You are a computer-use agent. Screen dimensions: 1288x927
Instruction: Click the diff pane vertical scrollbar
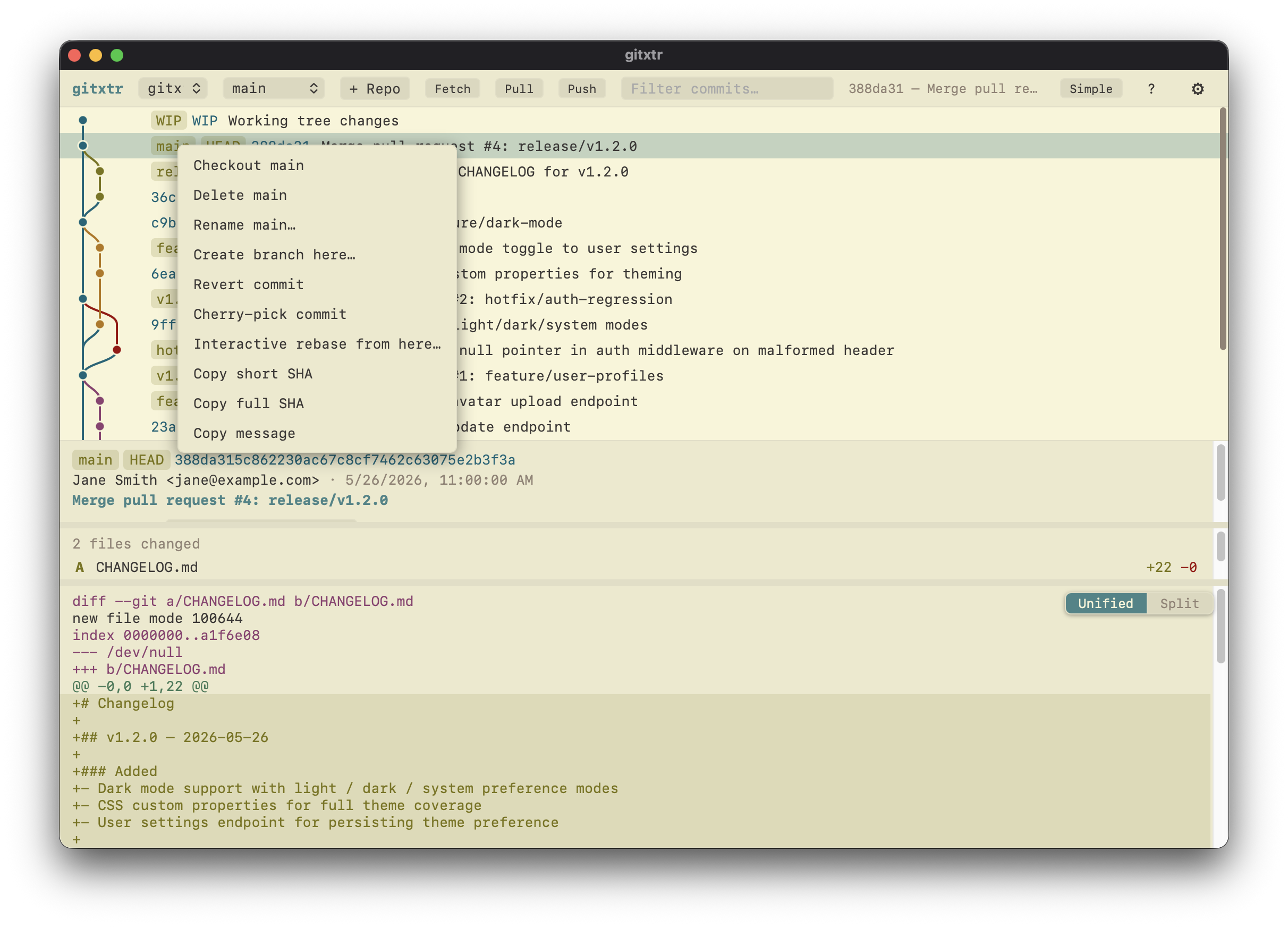point(1221,627)
